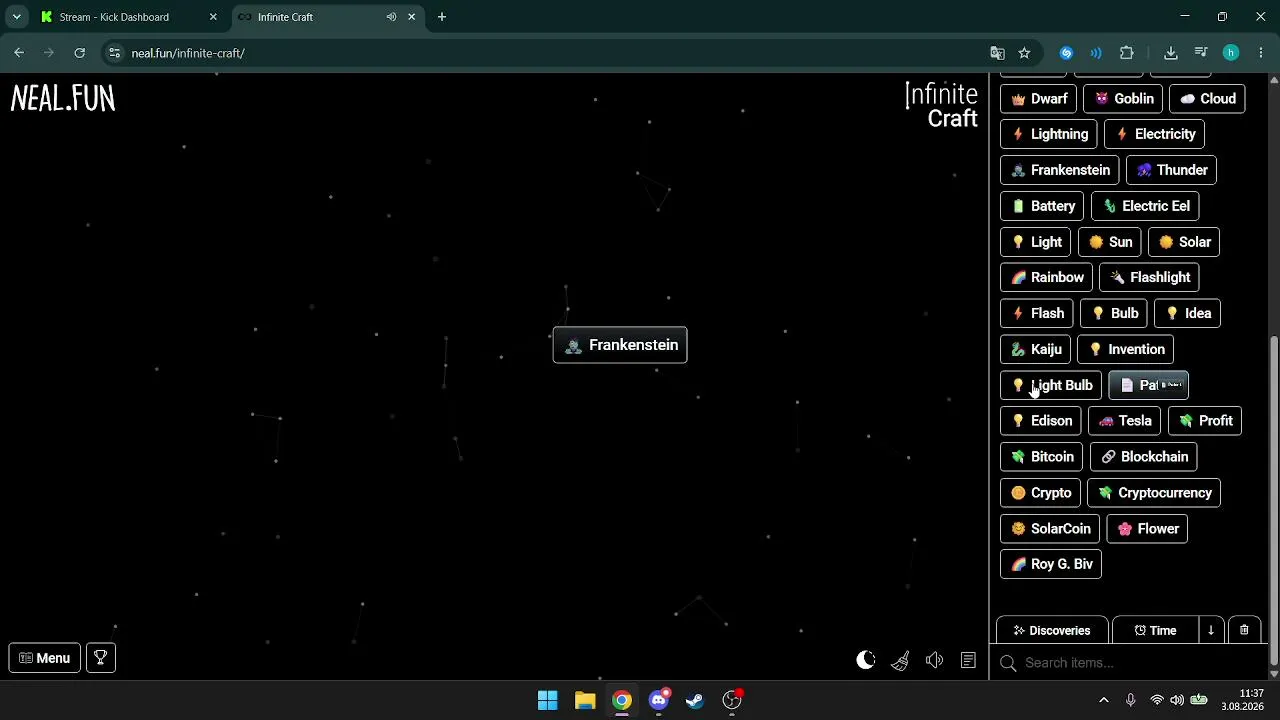The image size is (1280, 720).
Task: Select Frankenstein in the sidebar list
Action: point(1060,170)
